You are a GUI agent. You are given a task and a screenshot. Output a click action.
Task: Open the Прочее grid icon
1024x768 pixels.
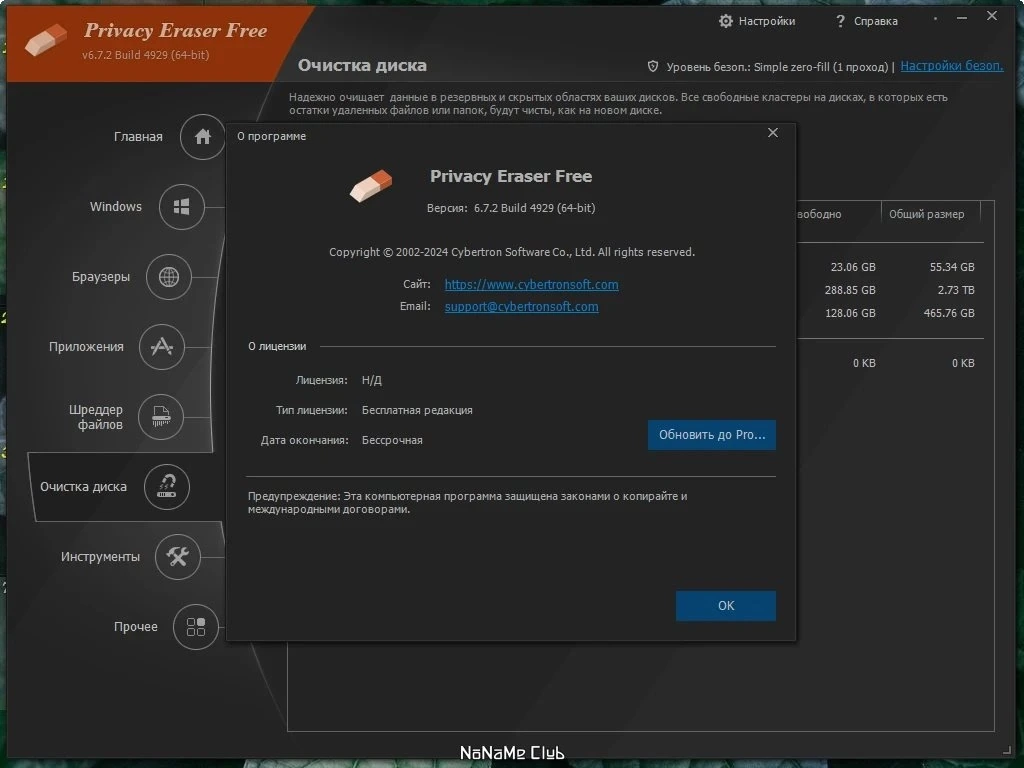[x=195, y=627]
